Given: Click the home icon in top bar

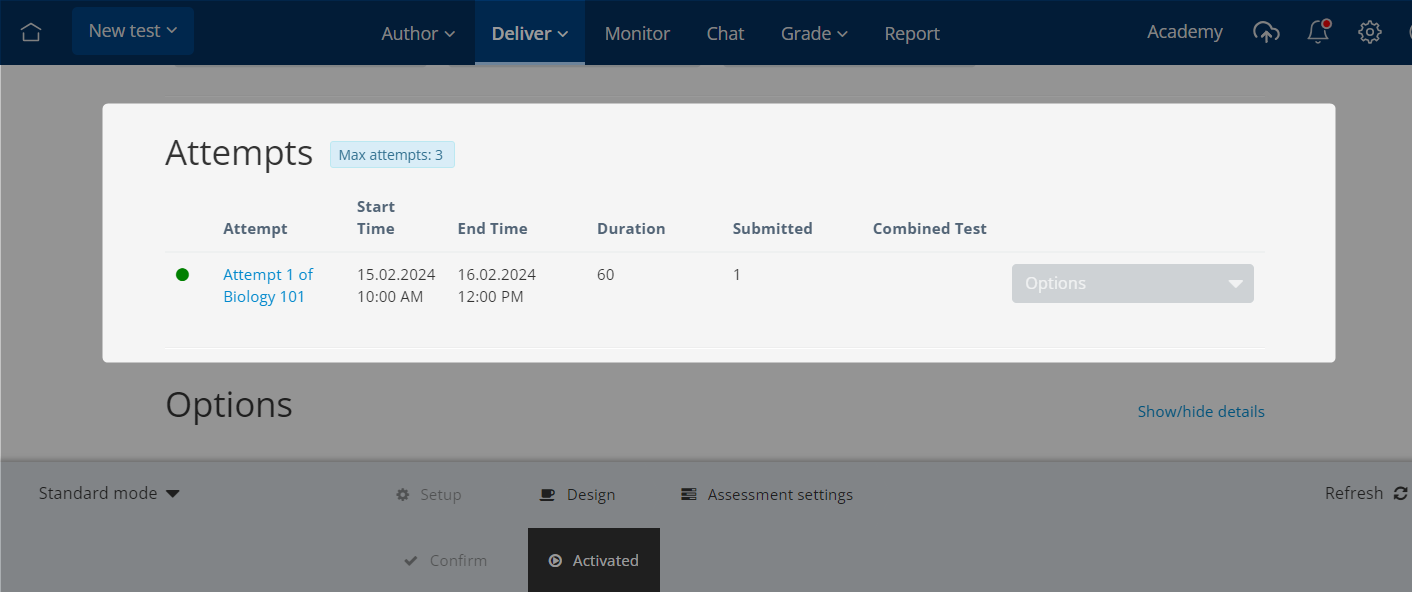Looking at the screenshot, I should (31, 32).
